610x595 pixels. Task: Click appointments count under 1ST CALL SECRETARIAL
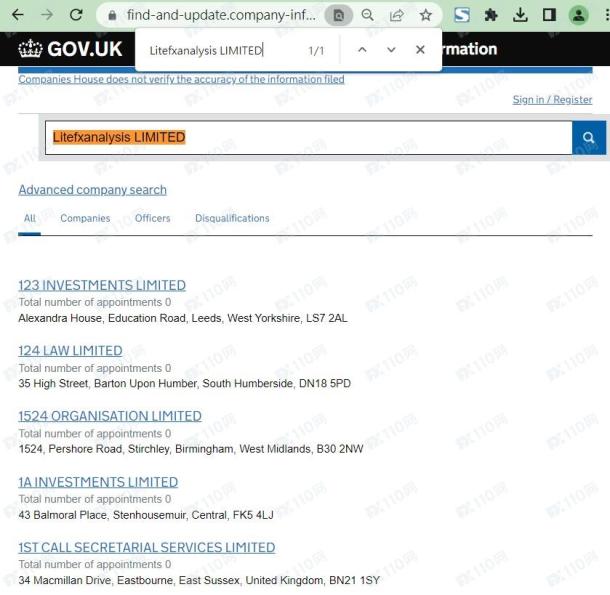(95, 565)
